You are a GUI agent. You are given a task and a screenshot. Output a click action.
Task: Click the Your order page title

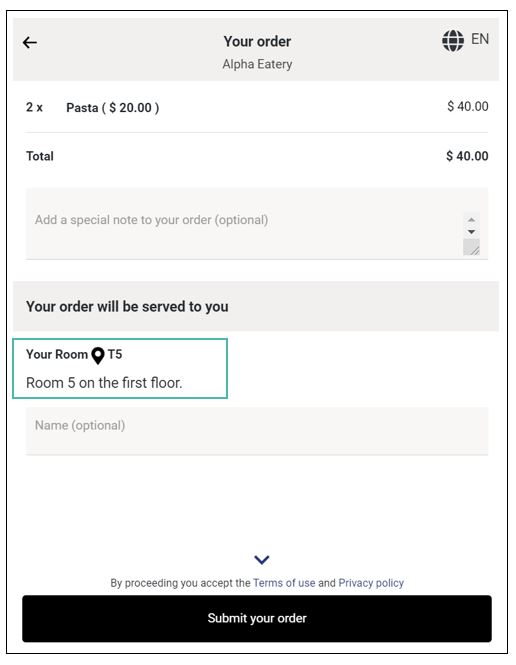pos(257,42)
